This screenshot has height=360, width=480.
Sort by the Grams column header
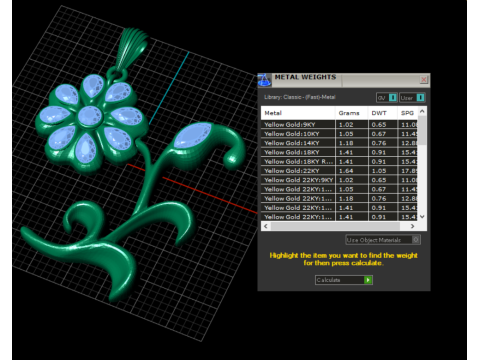(x=351, y=113)
